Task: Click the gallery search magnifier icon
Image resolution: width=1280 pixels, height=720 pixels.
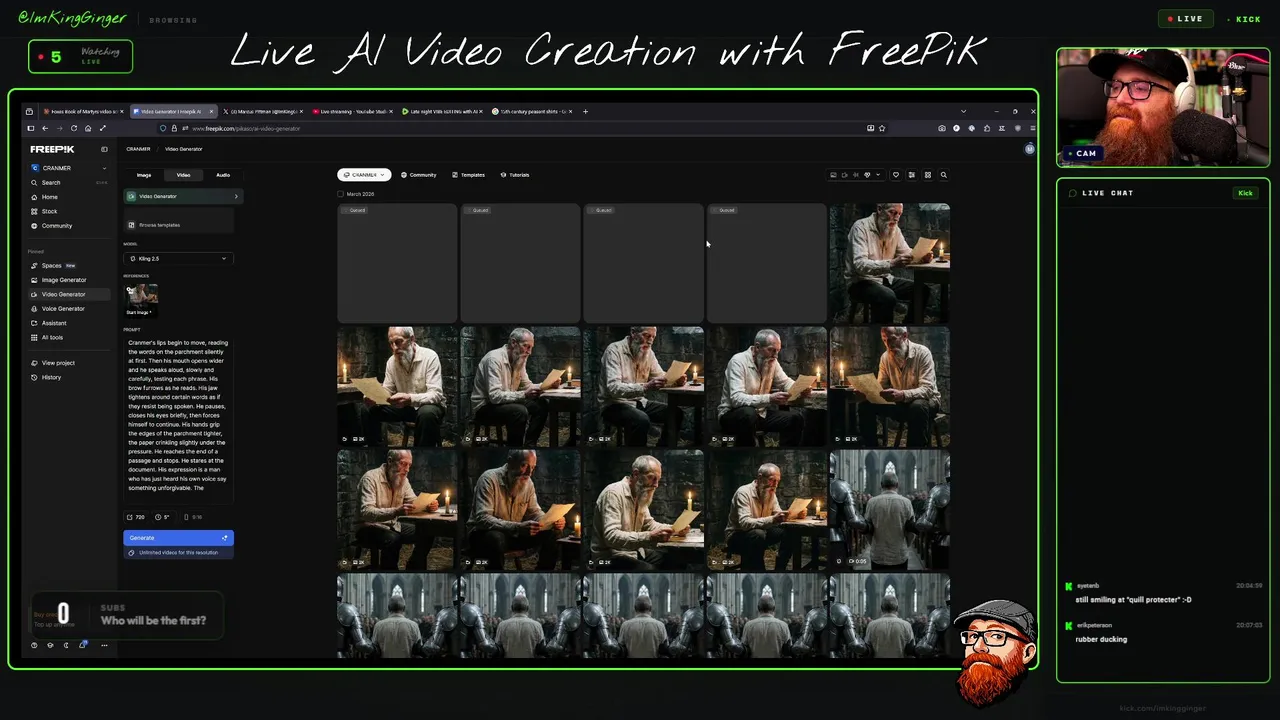Action: pos(944,175)
